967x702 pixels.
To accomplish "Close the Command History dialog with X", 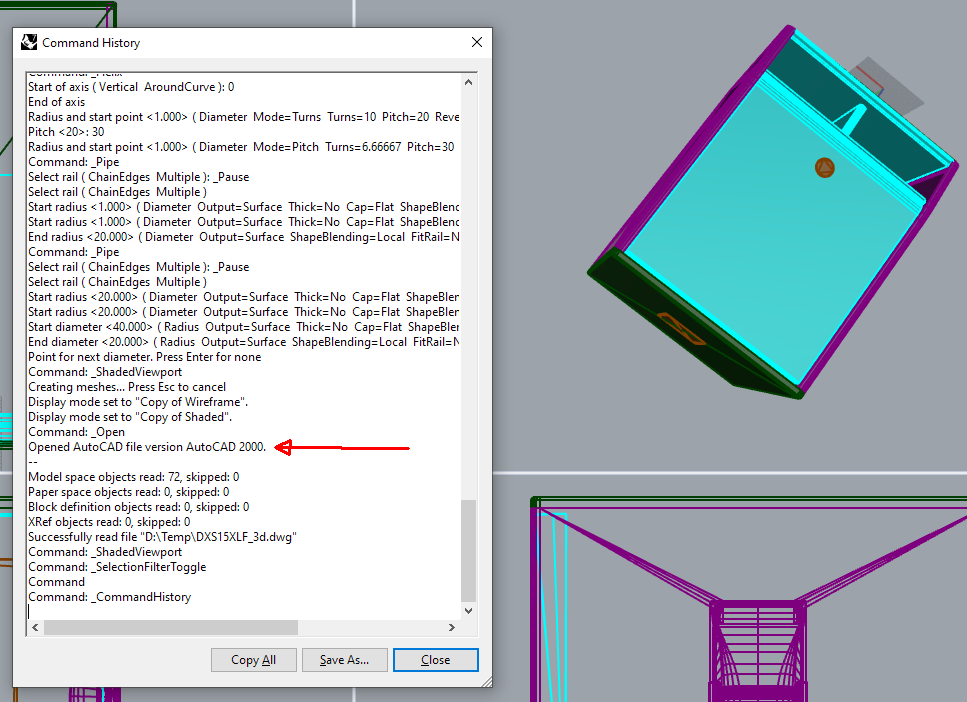I will (477, 42).
